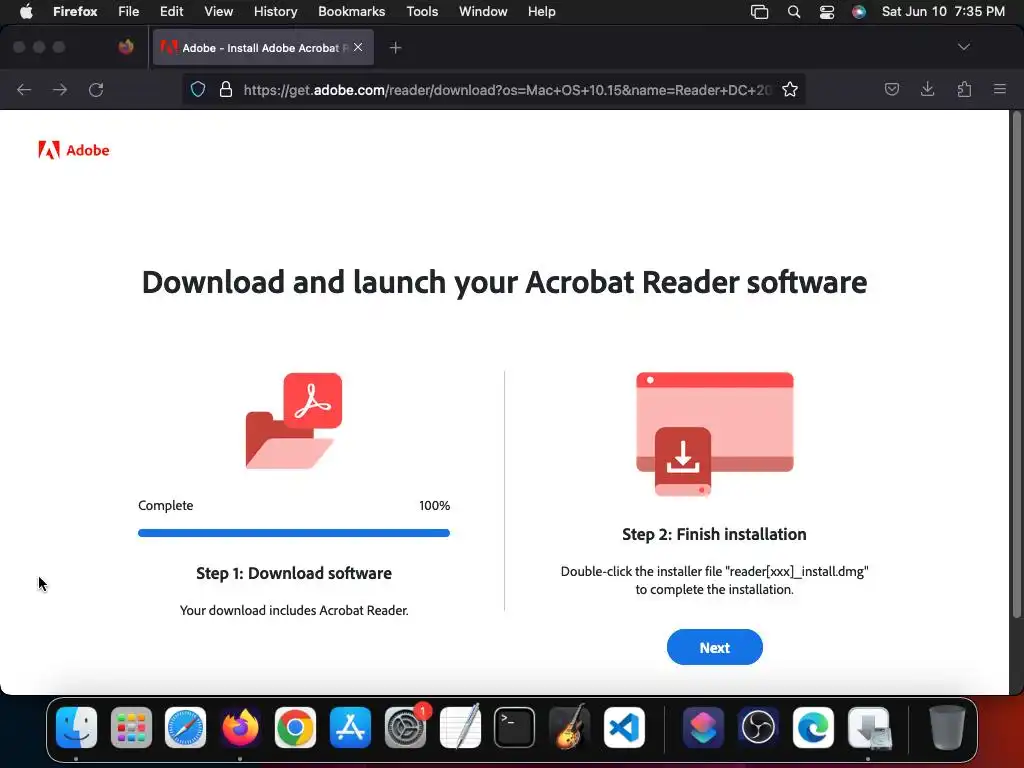Go forward using the forward arrow
The image size is (1024, 768).
pos(60,89)
